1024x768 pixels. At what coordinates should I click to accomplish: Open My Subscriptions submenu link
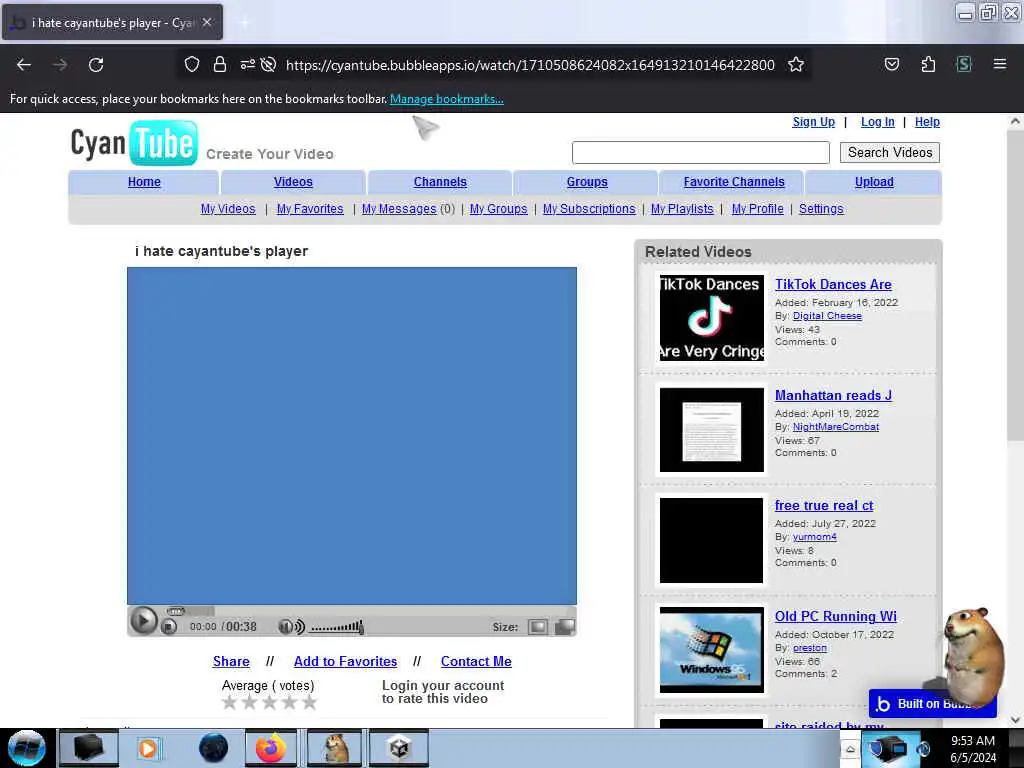(589, 209)
